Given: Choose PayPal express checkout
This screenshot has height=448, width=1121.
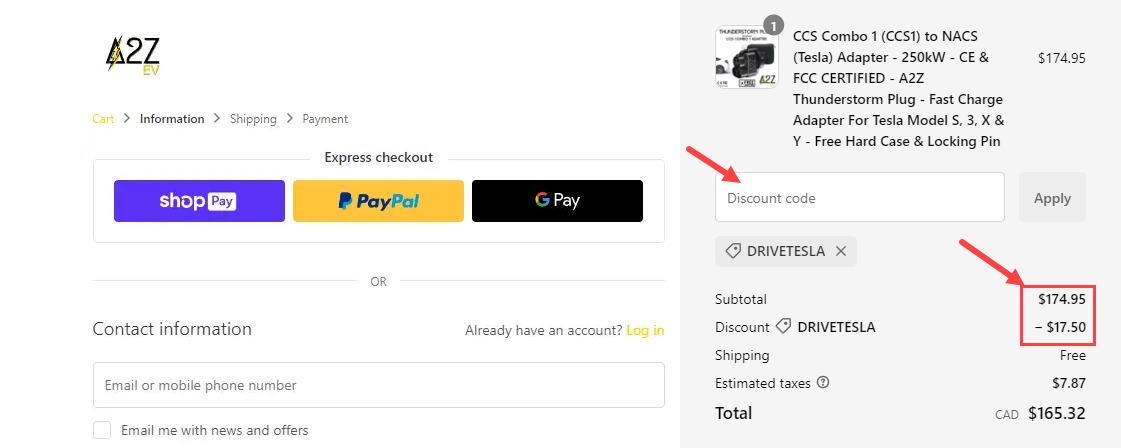Looking at the screenshot, I should point(378,201).
